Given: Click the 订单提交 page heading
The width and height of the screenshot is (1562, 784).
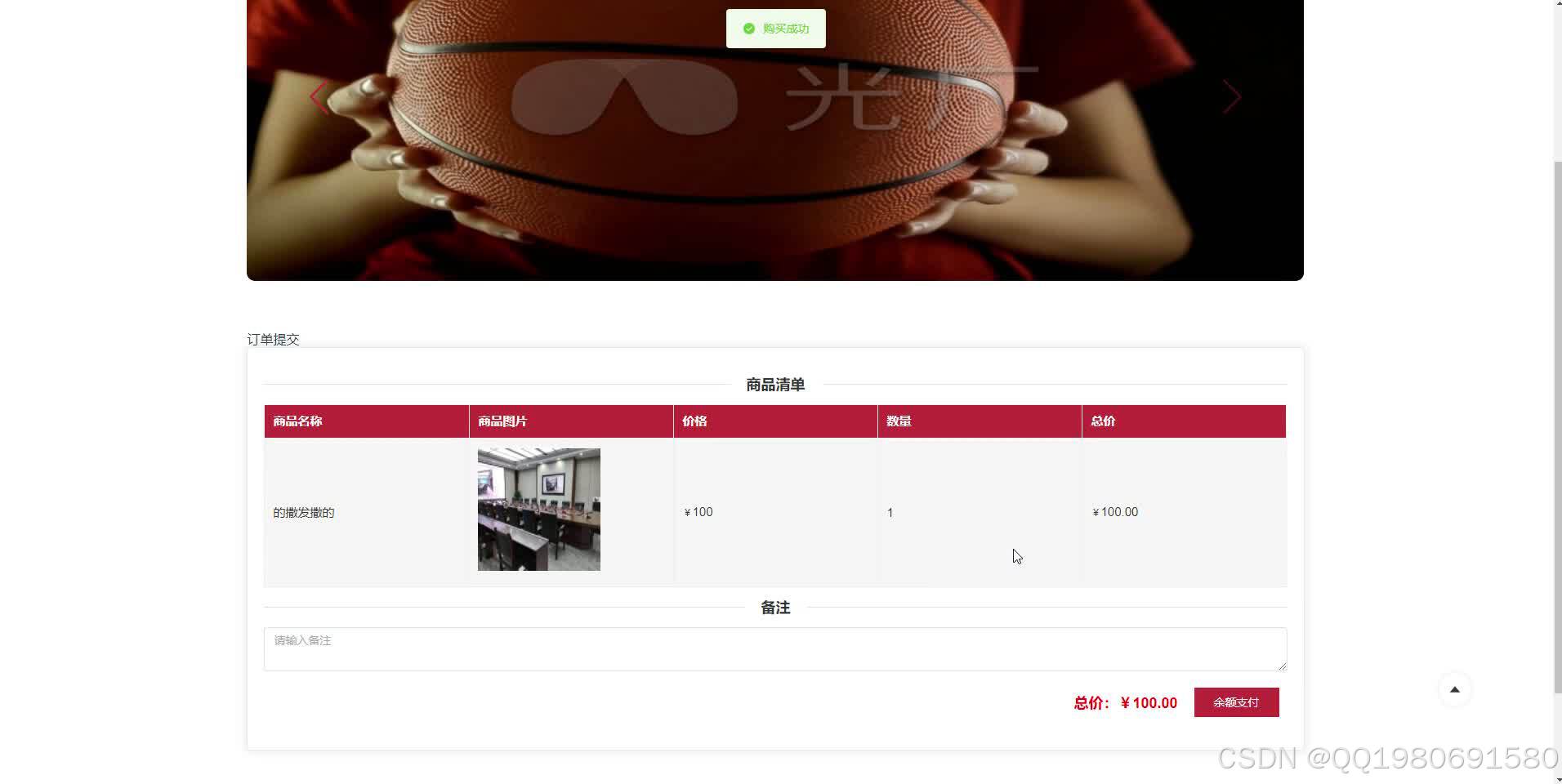Looking at the screenshot, I should tap(274, 339).
